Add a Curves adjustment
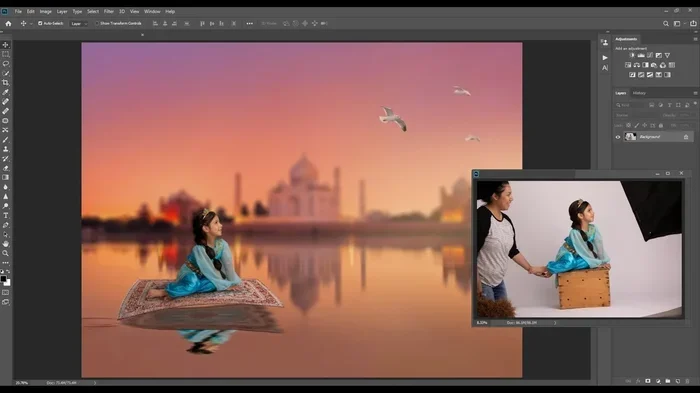 pos(650,55)
